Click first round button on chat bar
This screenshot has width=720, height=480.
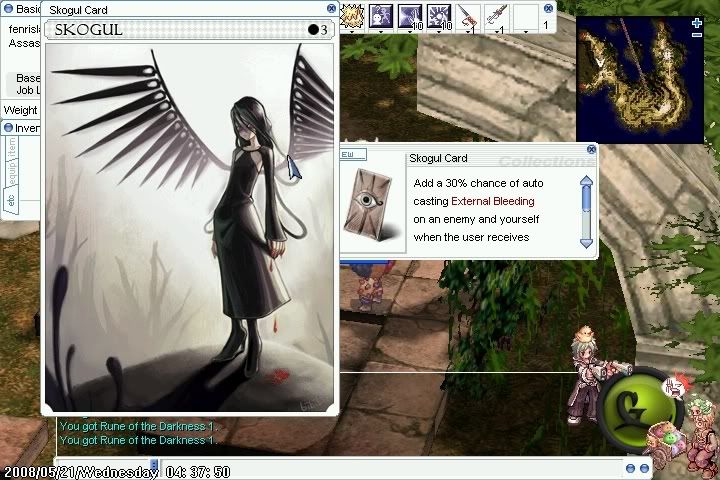point(630,469)
